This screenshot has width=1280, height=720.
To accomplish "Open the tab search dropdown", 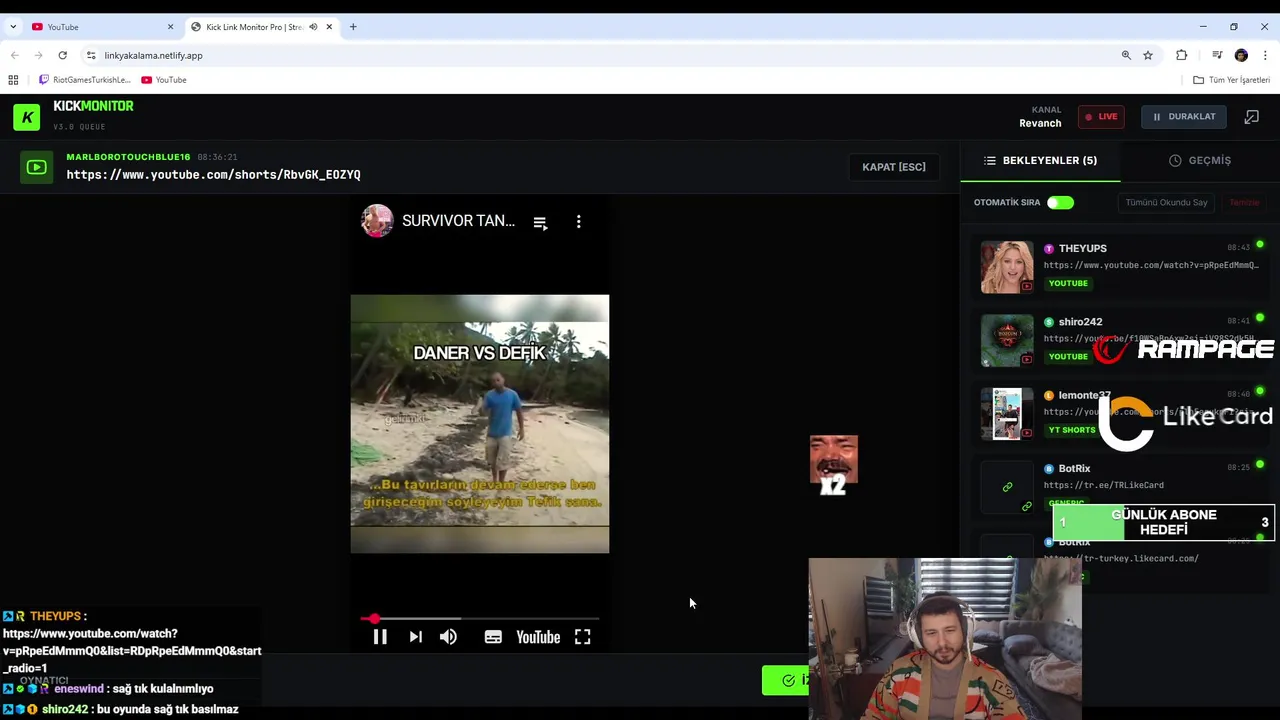I will point(13,27).
